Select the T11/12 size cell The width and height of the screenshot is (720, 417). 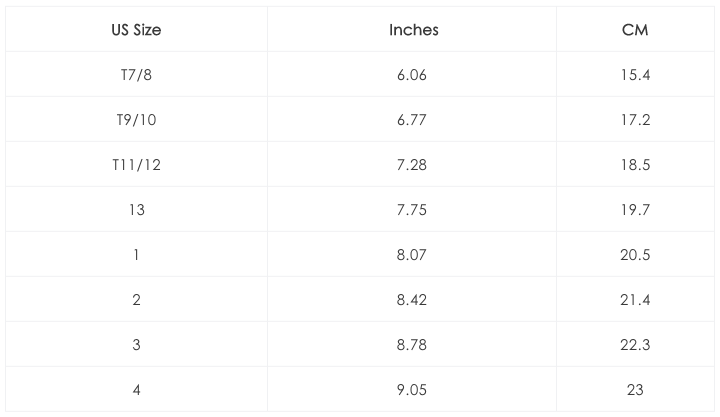pos(136,165)
